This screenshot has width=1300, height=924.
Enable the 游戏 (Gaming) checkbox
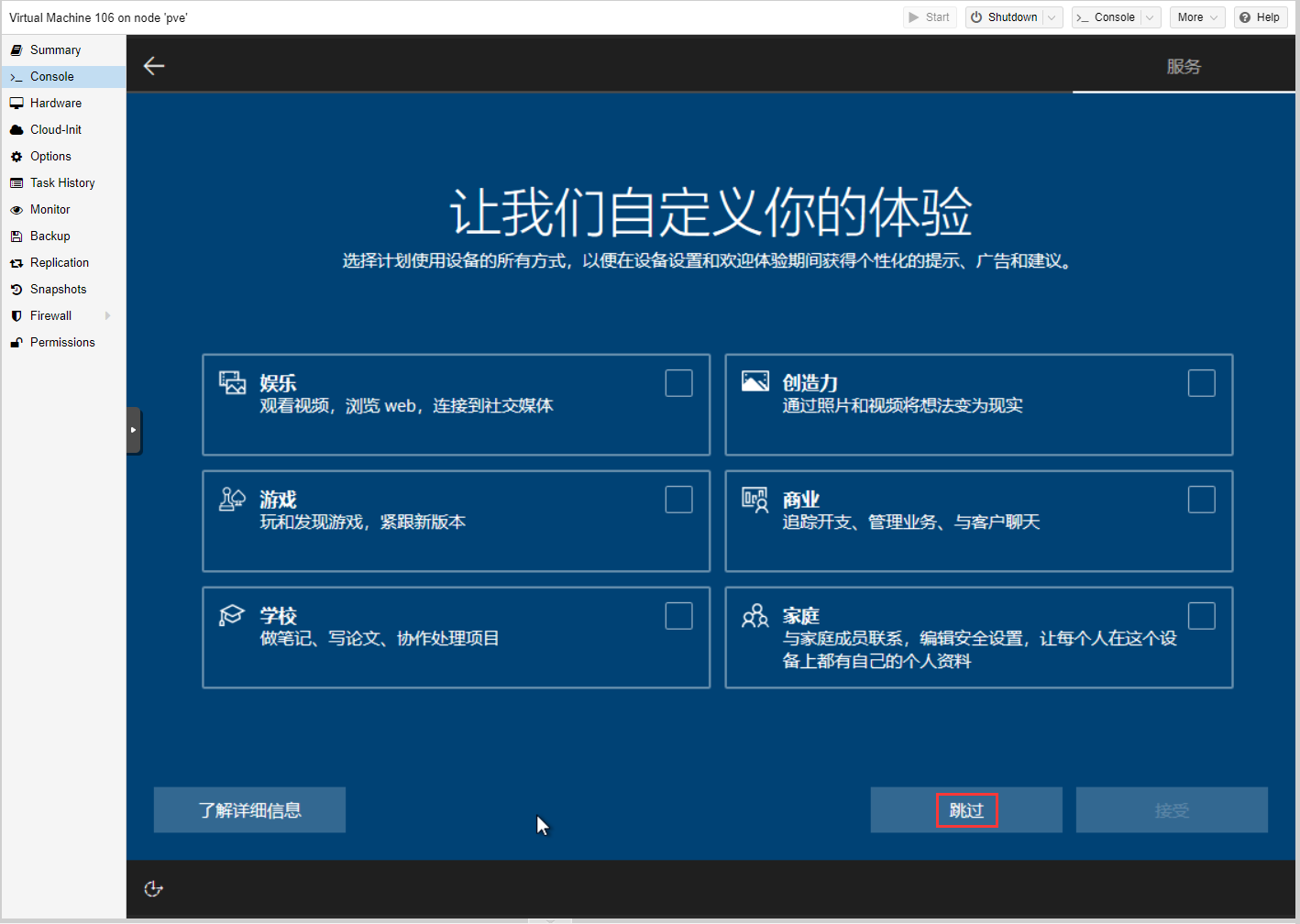678,500
